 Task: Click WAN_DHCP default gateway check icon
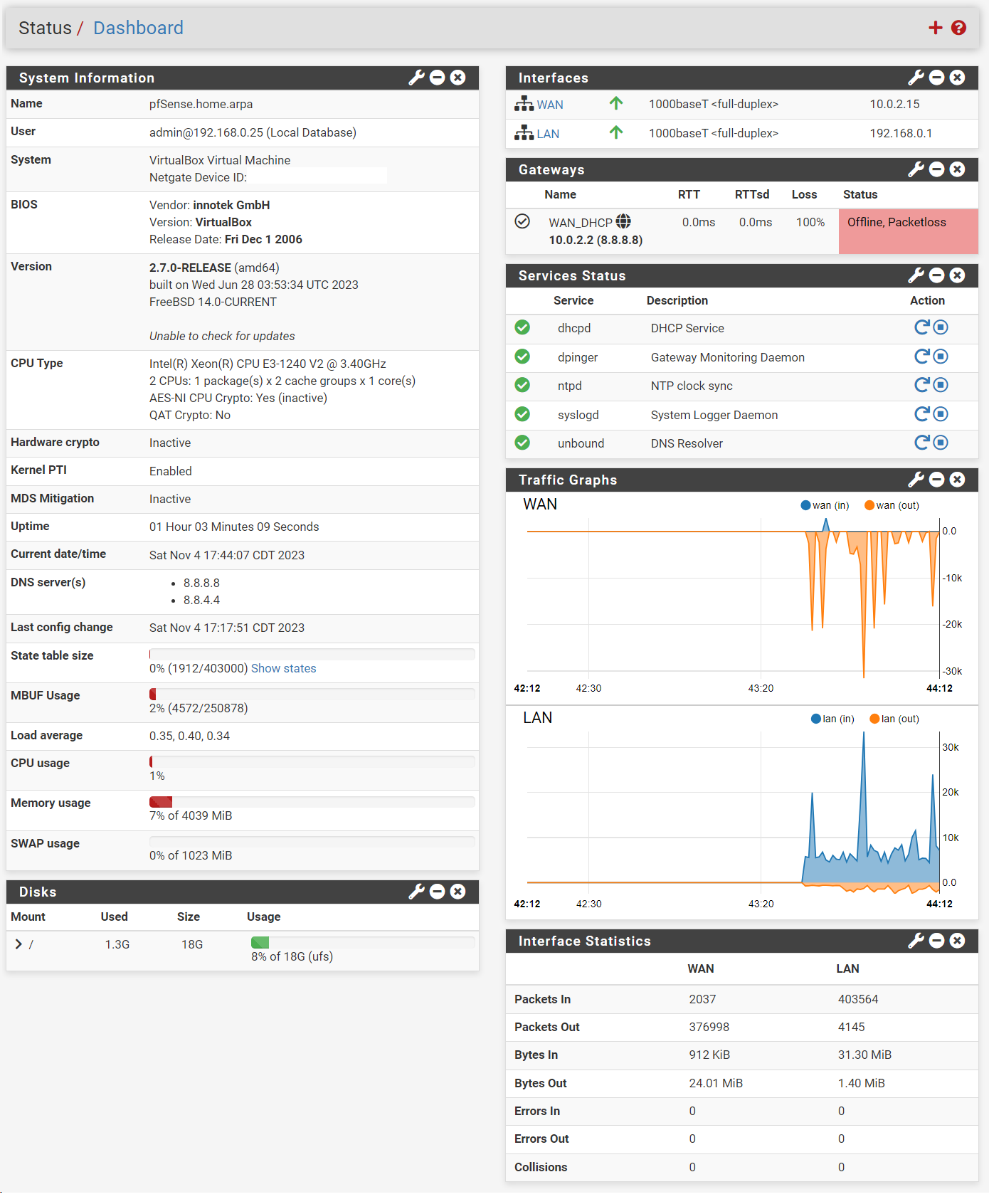click(522, 221)
